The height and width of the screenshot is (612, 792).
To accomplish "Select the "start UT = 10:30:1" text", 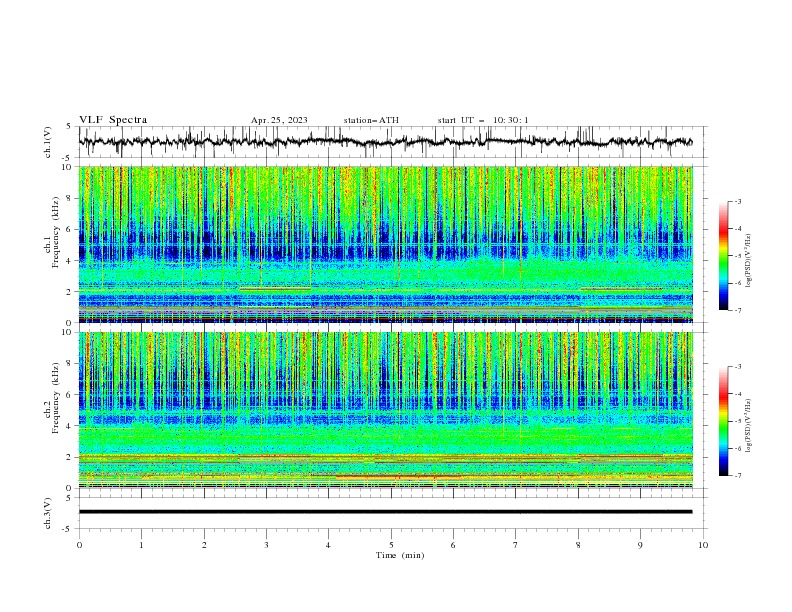I will tap(483, 120).
